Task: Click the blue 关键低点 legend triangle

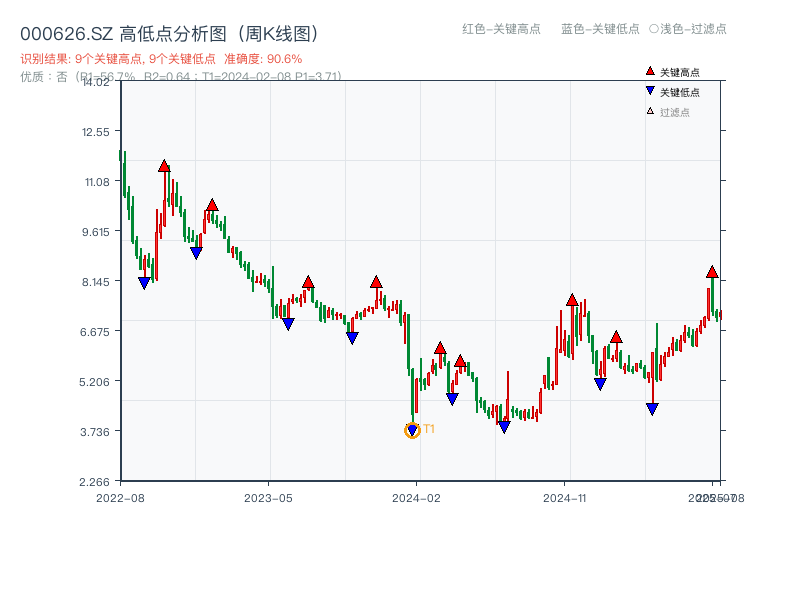Action: pos(650,91)
